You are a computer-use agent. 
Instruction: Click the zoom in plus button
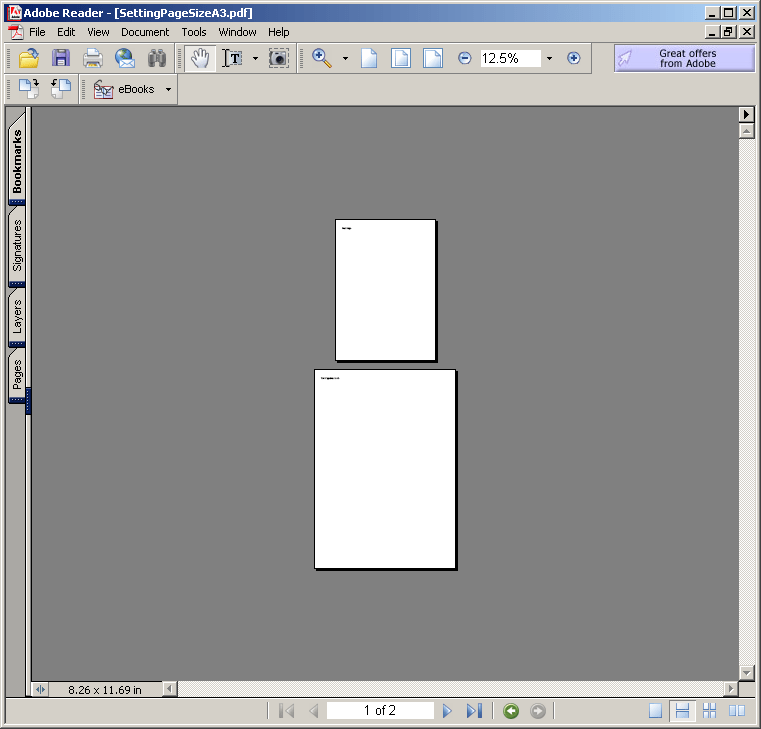(574, 58)
